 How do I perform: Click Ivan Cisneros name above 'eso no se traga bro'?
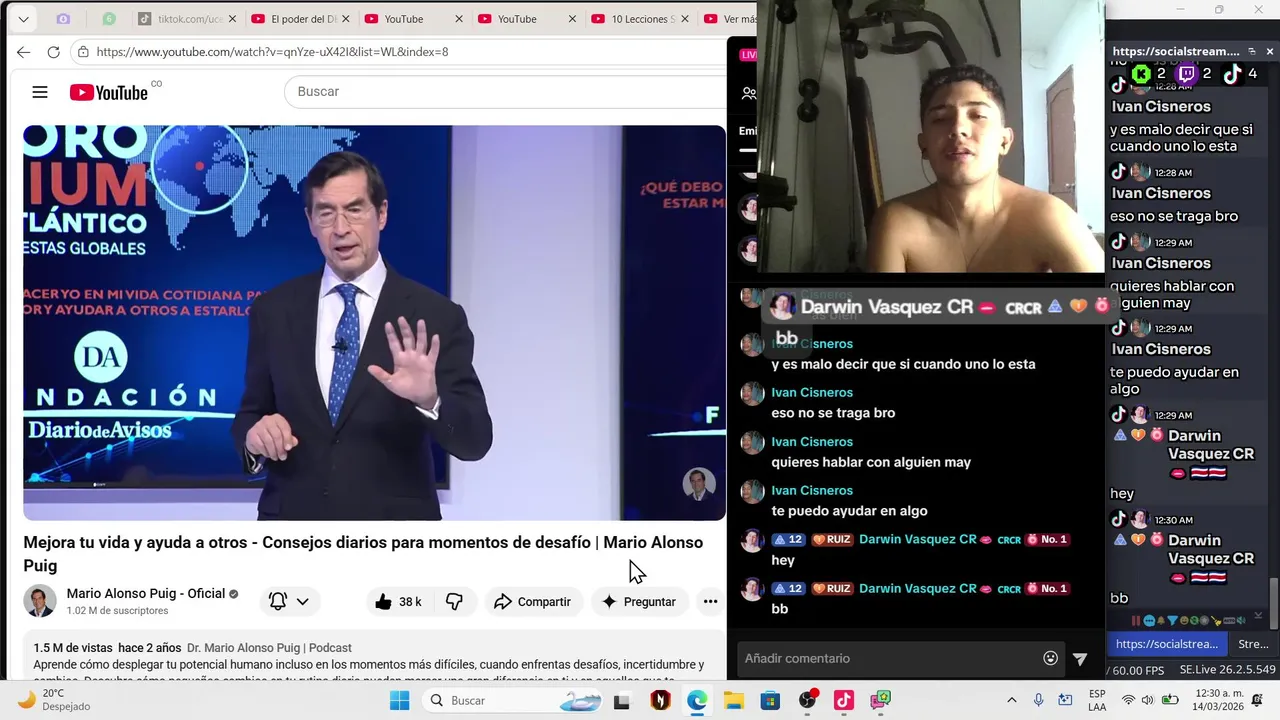(812, 393)
